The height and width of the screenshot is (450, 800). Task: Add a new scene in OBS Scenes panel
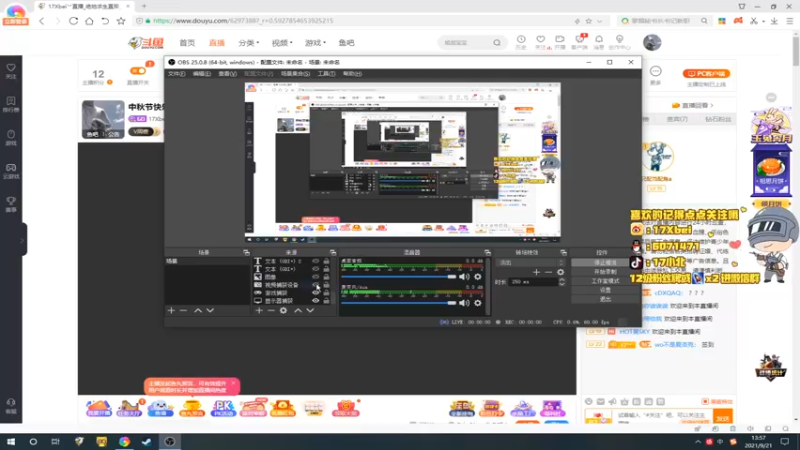click(171, 310)
